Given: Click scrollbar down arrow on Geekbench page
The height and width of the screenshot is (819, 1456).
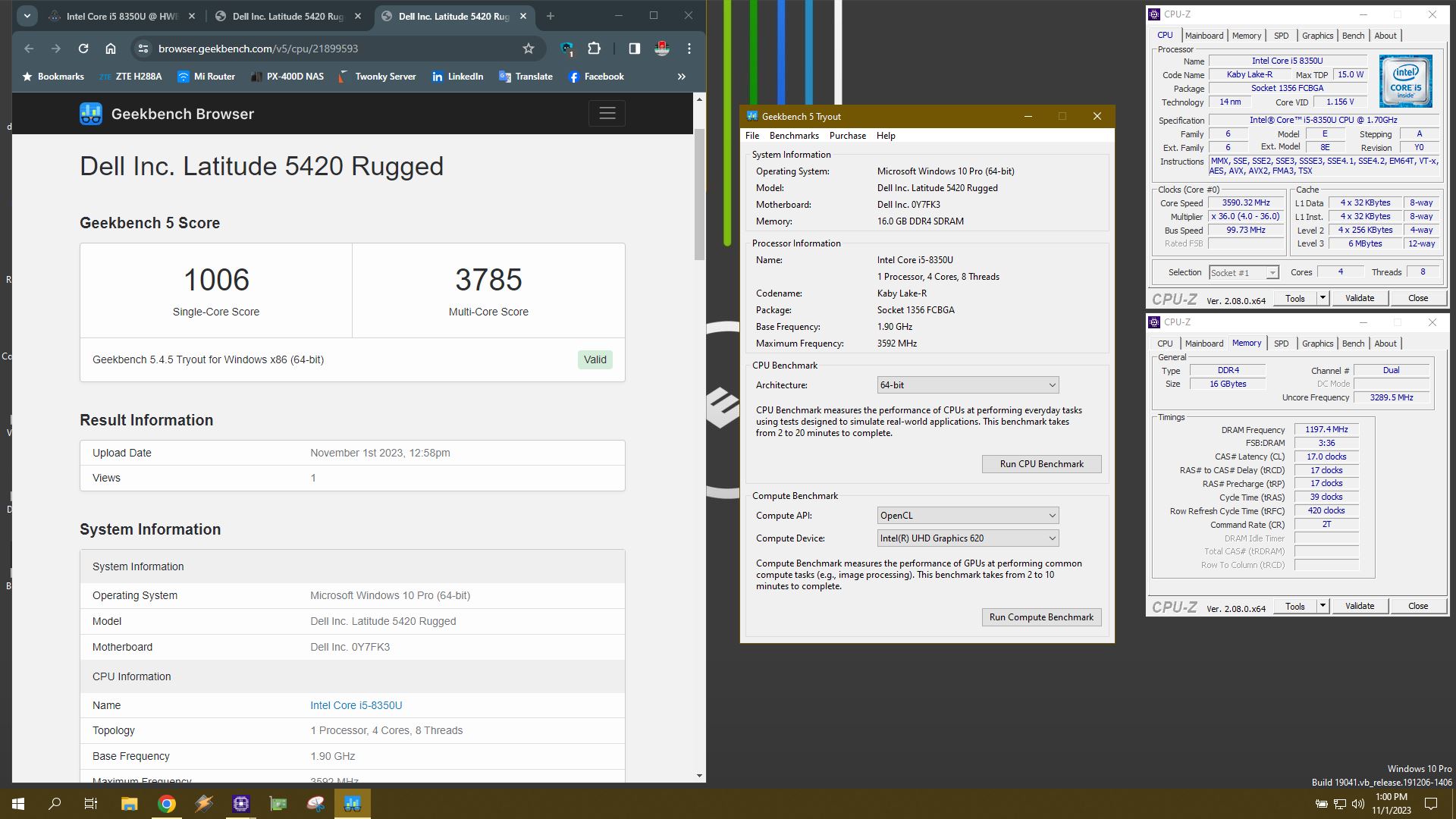Looking at the screenshot, I should point(699,776).
